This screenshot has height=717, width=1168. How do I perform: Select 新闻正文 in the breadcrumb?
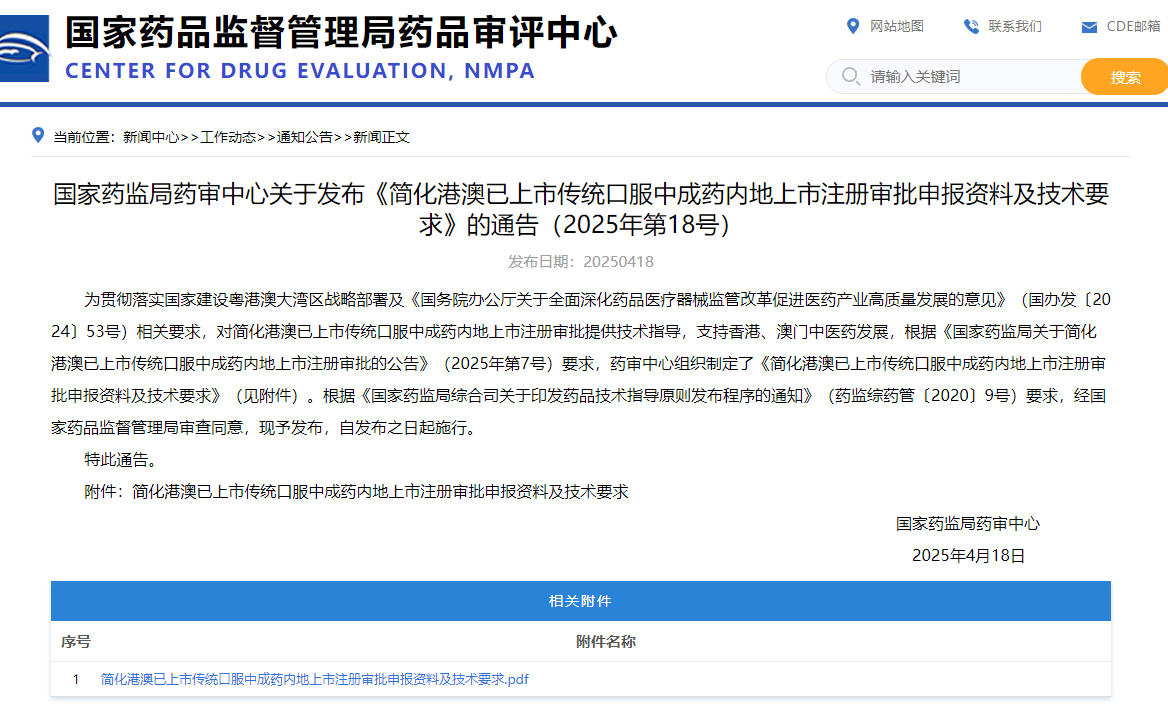(x=381, y=137)
